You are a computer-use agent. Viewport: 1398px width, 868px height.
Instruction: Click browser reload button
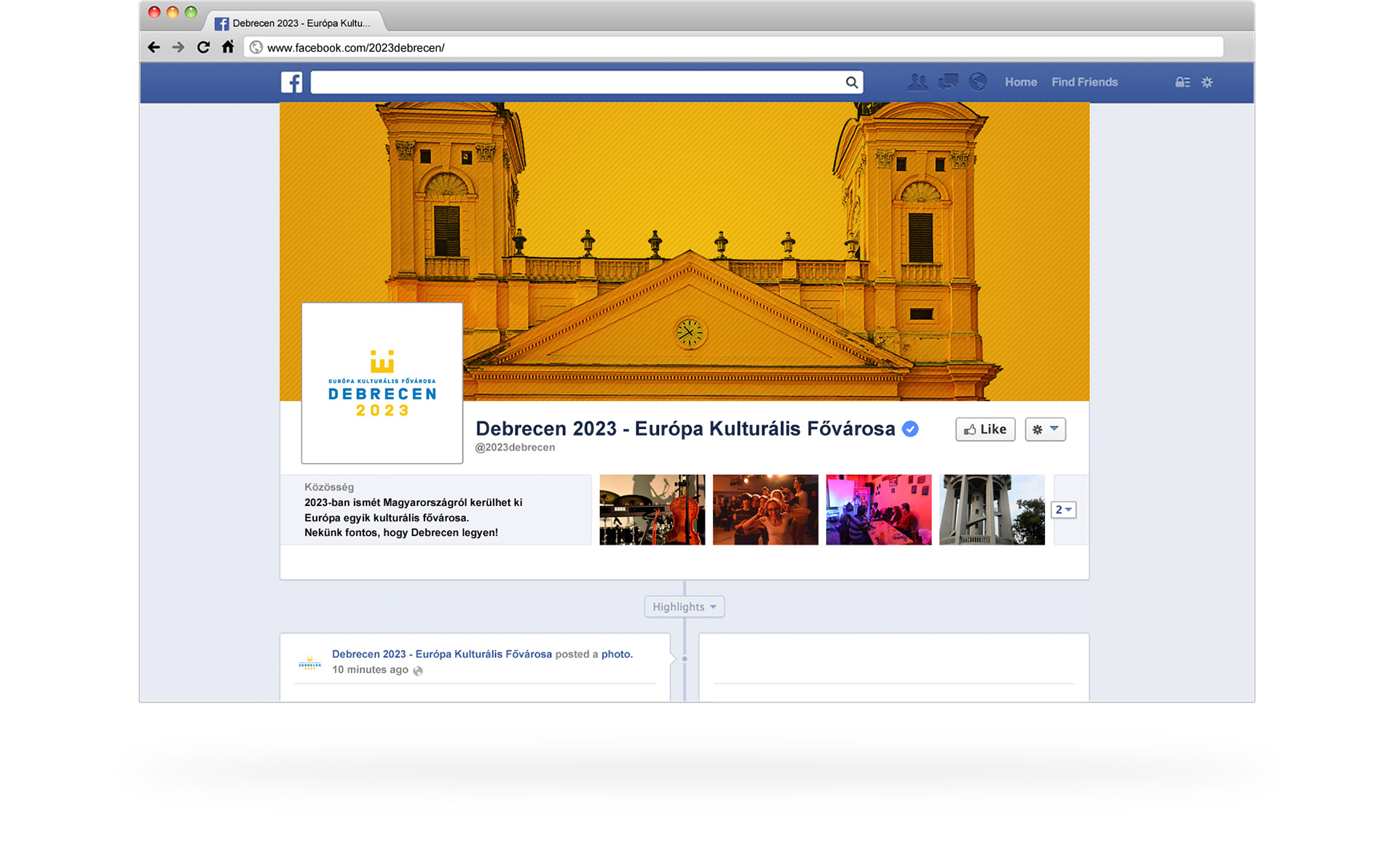[203, 47]
